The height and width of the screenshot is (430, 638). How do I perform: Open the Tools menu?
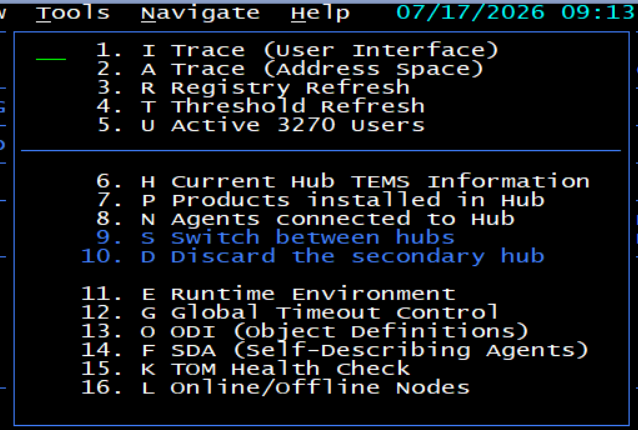pyautogui.click(x=73, y=13)
